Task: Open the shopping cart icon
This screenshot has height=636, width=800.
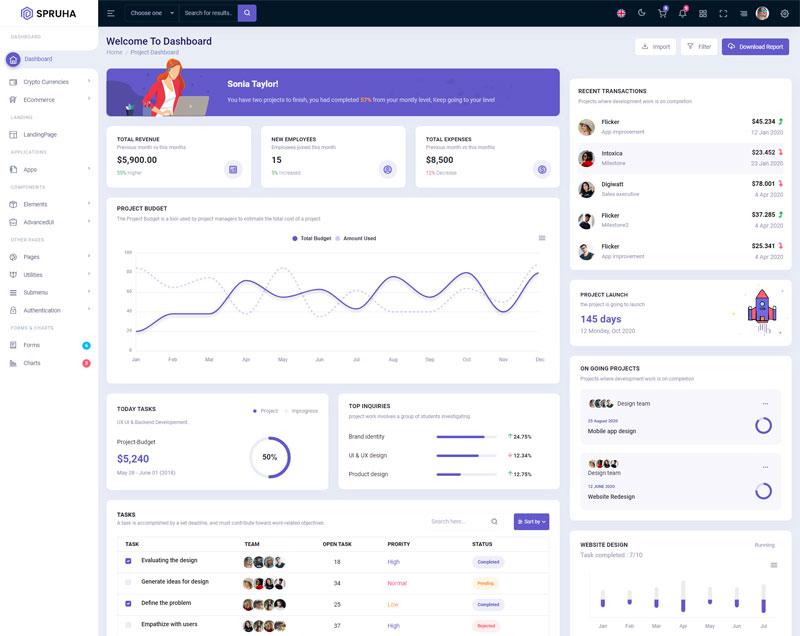Action: [x=662, y=13]
